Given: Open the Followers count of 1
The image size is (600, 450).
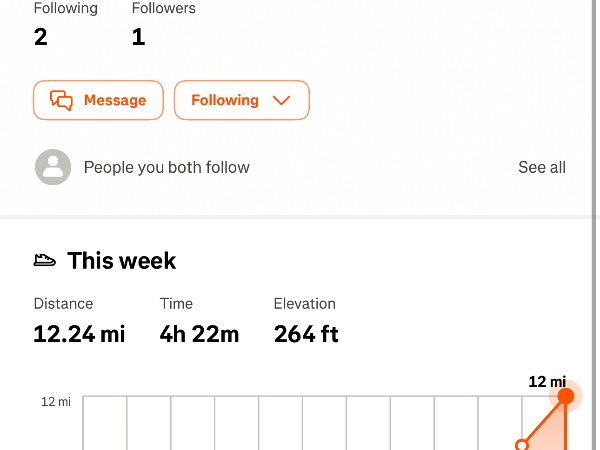Looking at the screenshot, I should pyautogui.click(x=138, y=37).
